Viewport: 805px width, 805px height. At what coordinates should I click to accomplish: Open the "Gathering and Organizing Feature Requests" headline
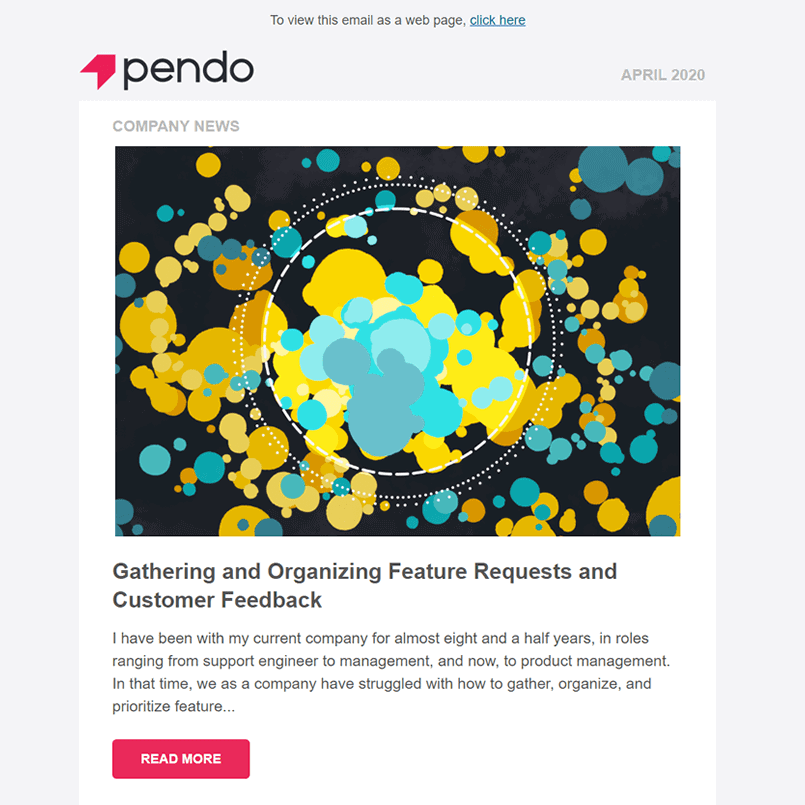(x=364, y=572)
